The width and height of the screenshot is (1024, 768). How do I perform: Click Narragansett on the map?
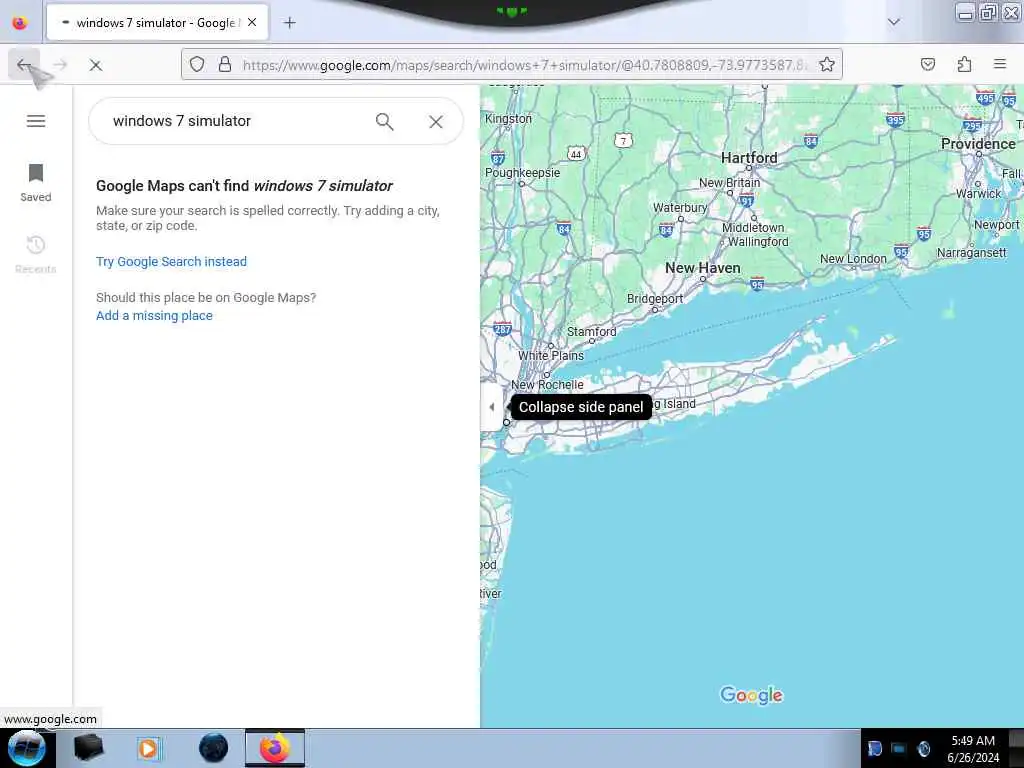[971, 253]
